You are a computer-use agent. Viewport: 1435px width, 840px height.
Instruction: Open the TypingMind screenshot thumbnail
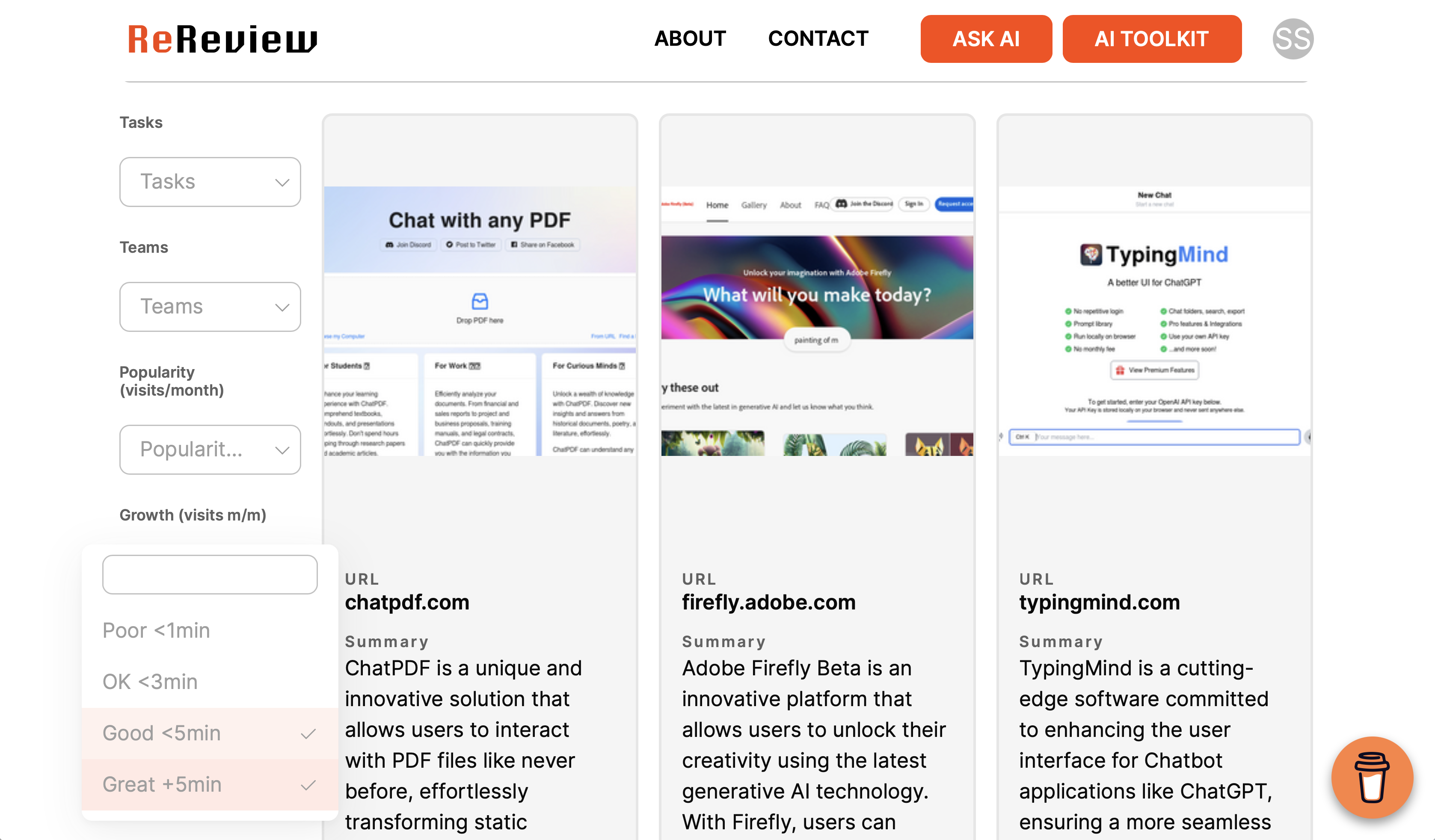(x=1154, y=321)
